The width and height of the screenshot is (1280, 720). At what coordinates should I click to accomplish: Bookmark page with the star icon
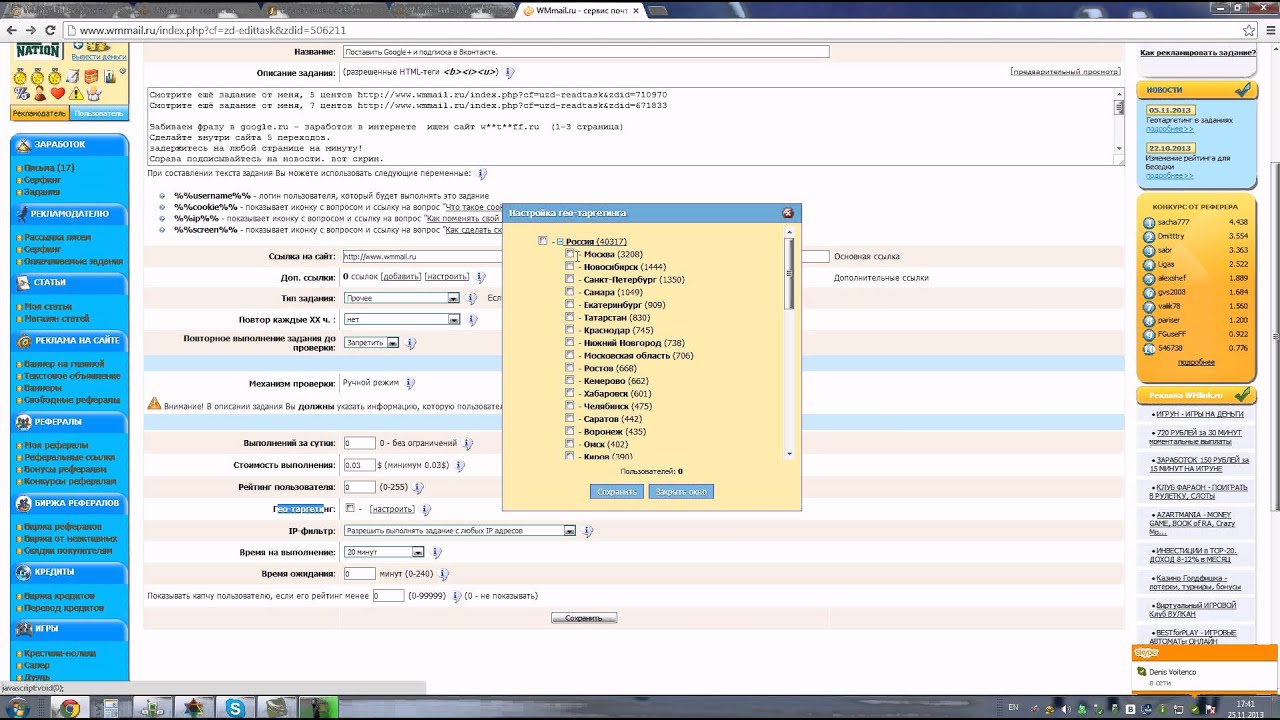click(1249, 30)
